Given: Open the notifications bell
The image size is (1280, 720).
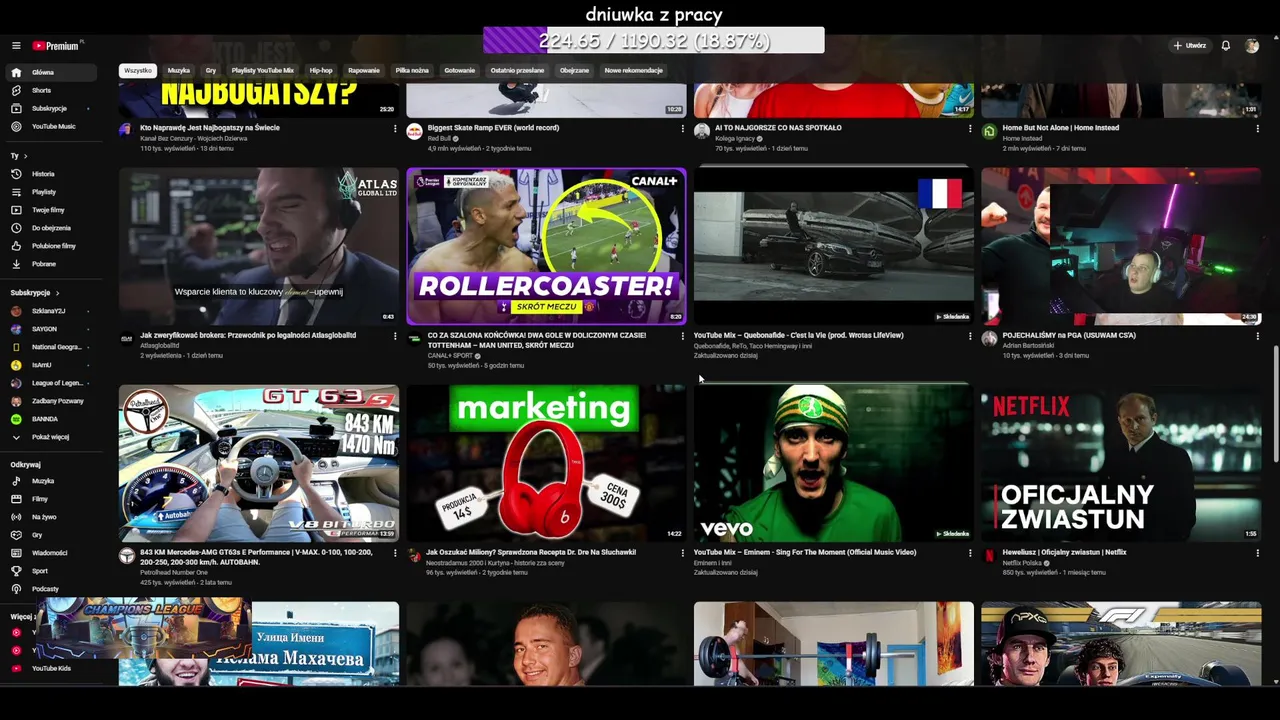Looking at the screenshot, I should pyautogui.click(x=1226, y=46).
